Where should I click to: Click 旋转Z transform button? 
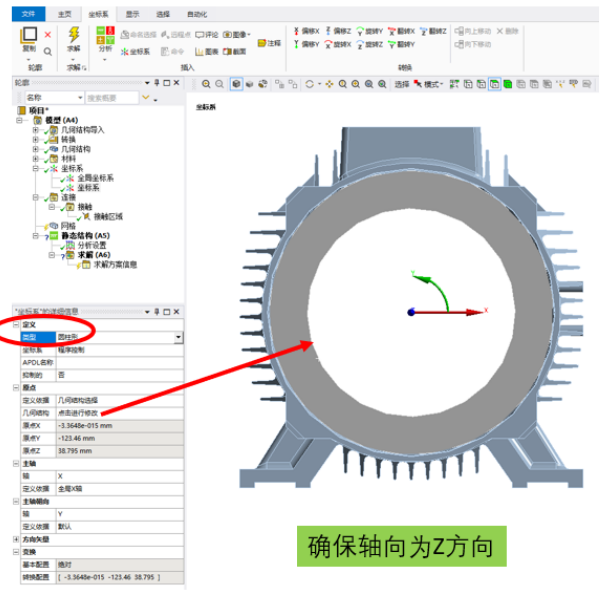(x=370, y=44)
